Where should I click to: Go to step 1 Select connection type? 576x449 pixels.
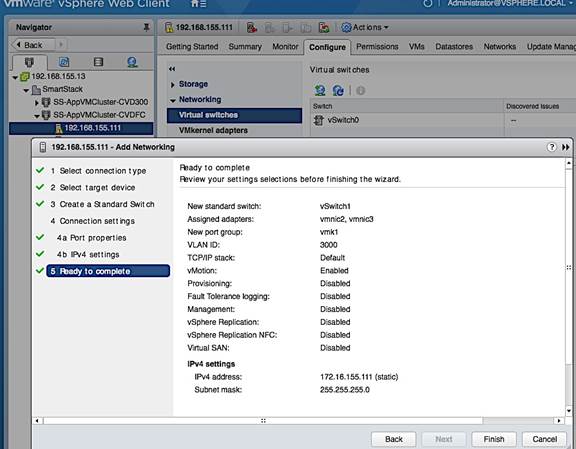coord(98,171)
